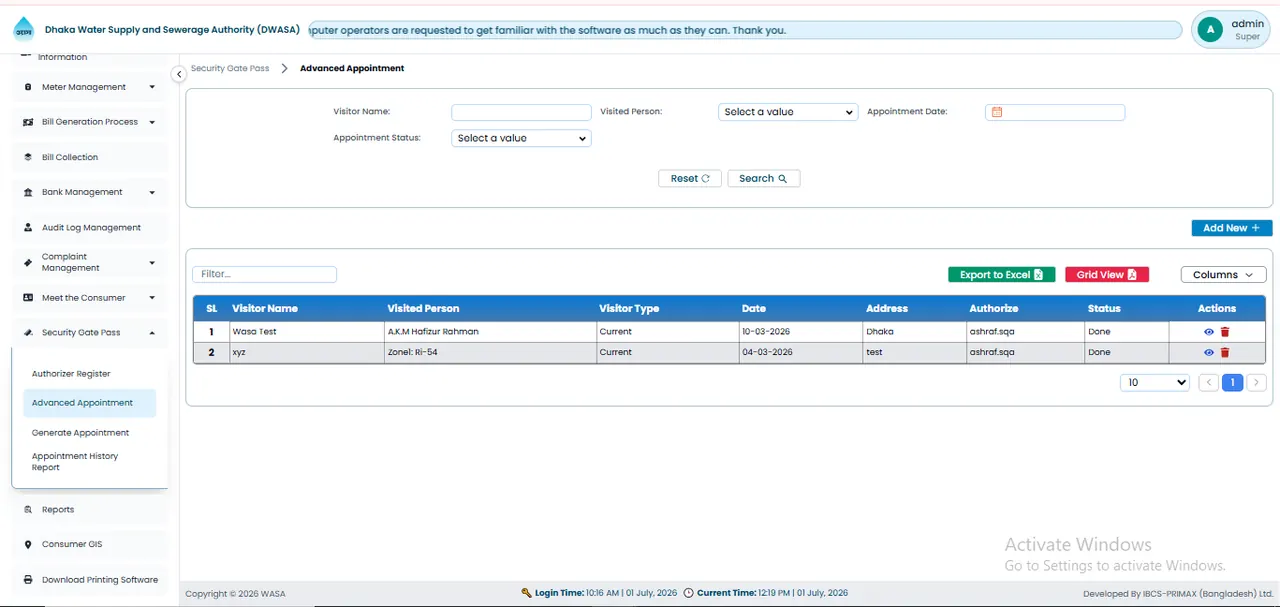Viewport: 1280px width, 607px height.
Task: Collapse the sidebar with the chevron arrow
Action: pyautogui.click(x=179, y=74)
